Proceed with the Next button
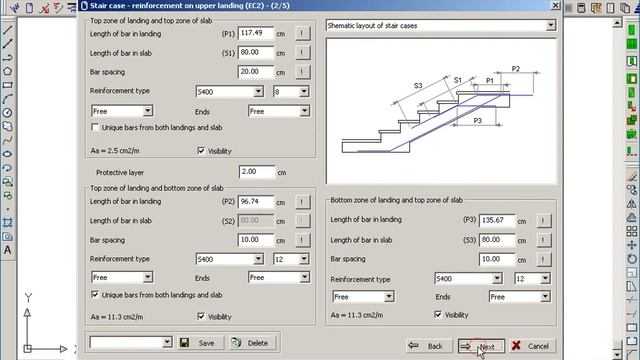640x360 pixels. (481, 346)
